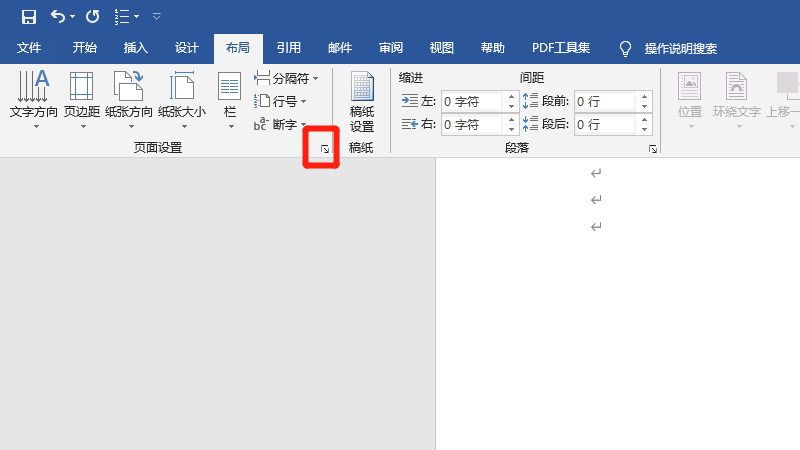Switch to the 插入 tab

click(x=135, y=48)
